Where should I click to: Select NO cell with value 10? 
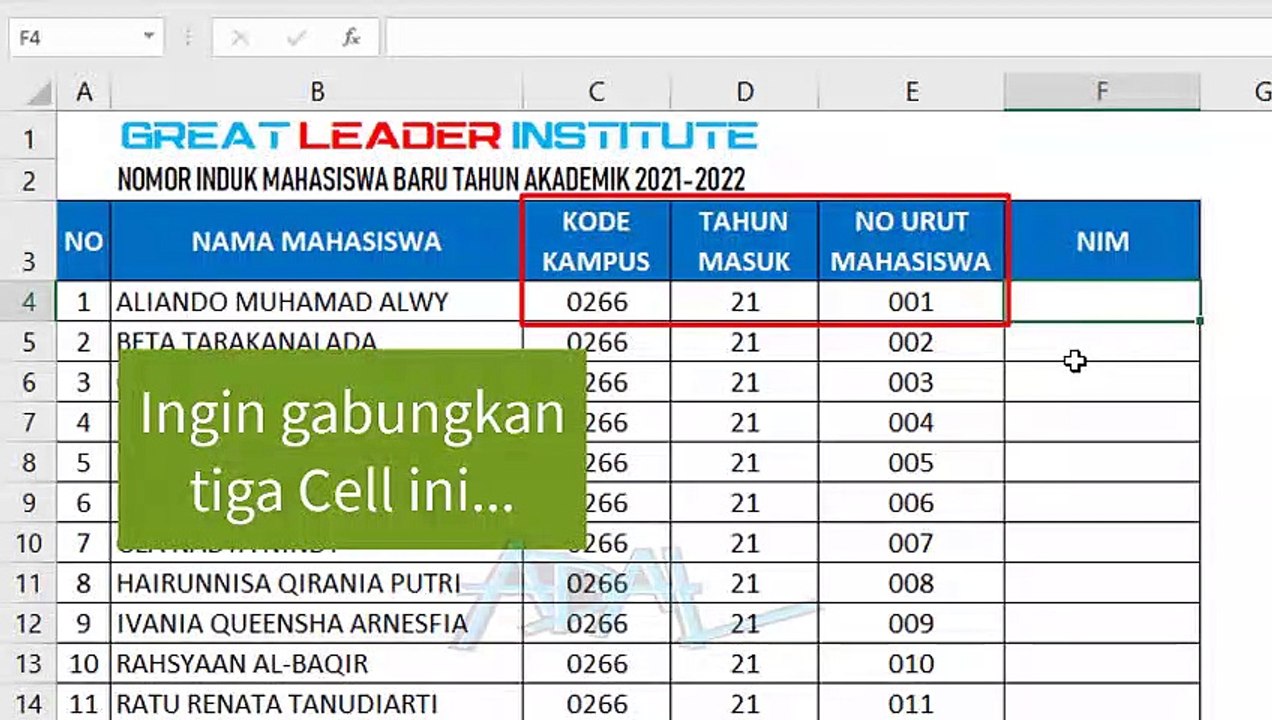click(84, 664)
